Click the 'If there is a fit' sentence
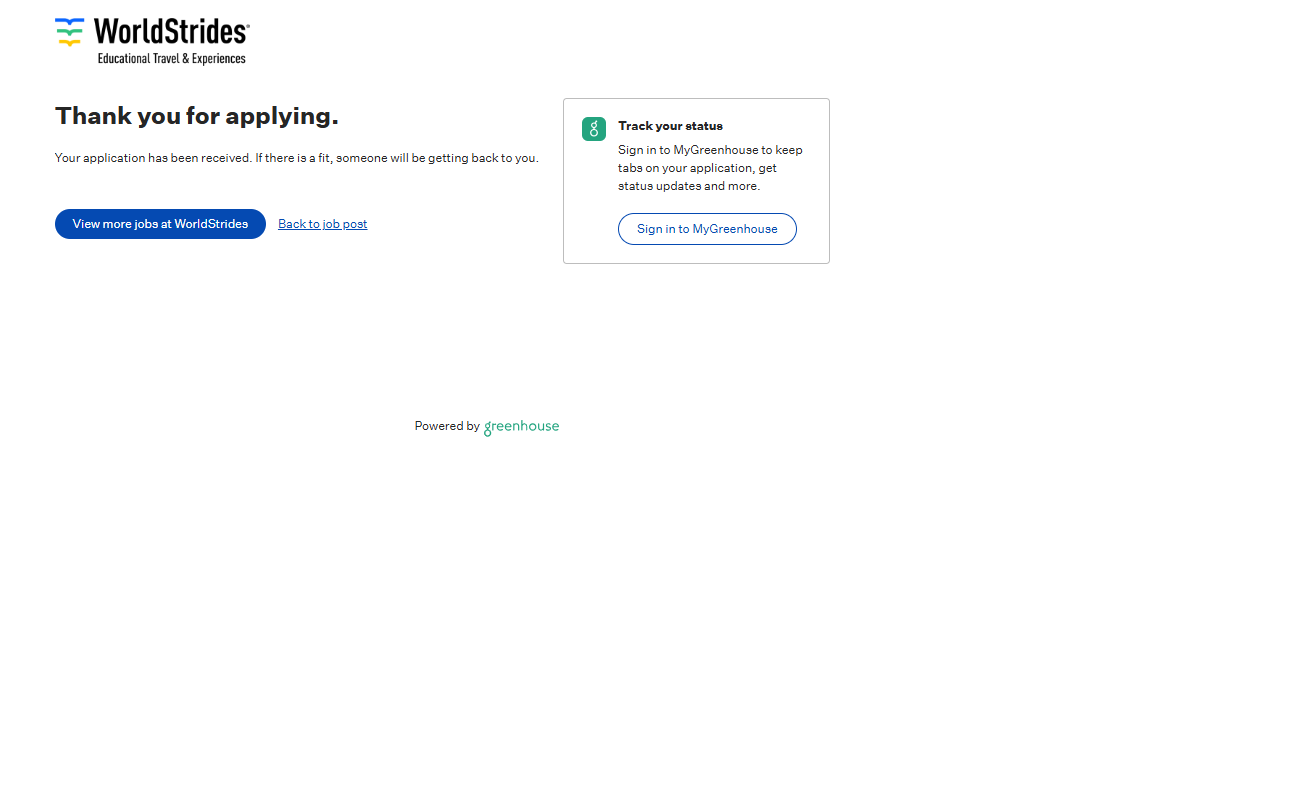Screen dimensions: 1297x785 coord(396,158)
